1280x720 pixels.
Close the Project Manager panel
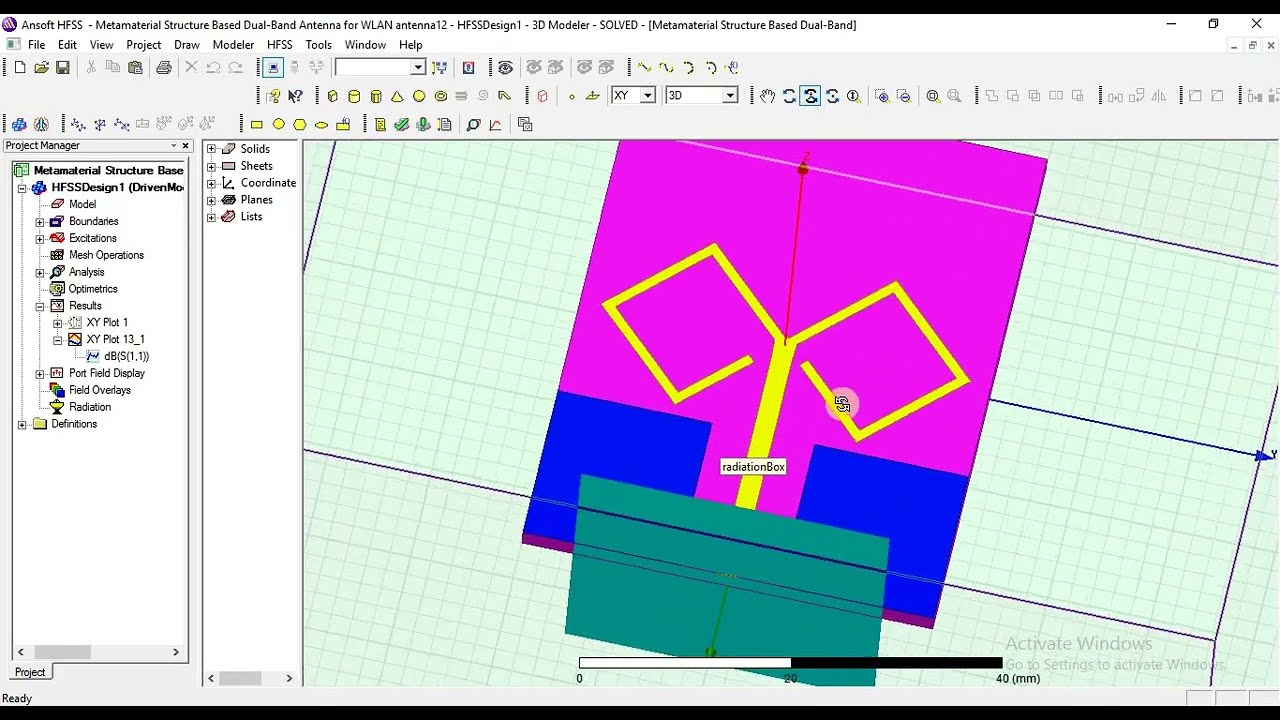184,146
